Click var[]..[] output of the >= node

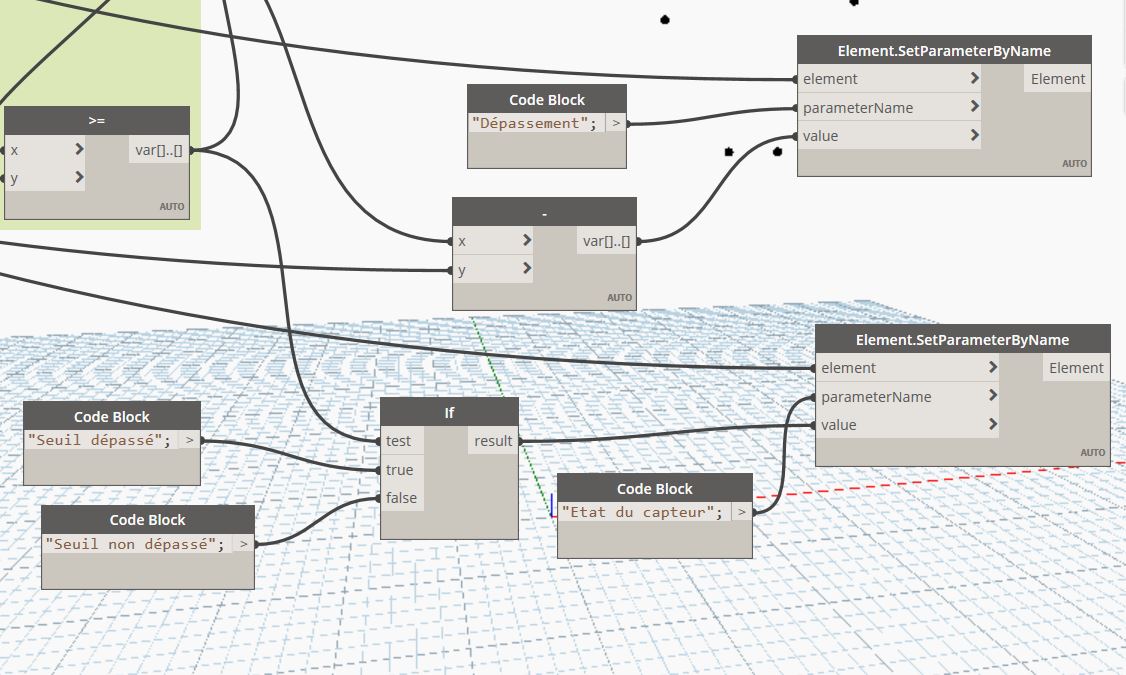159,150
